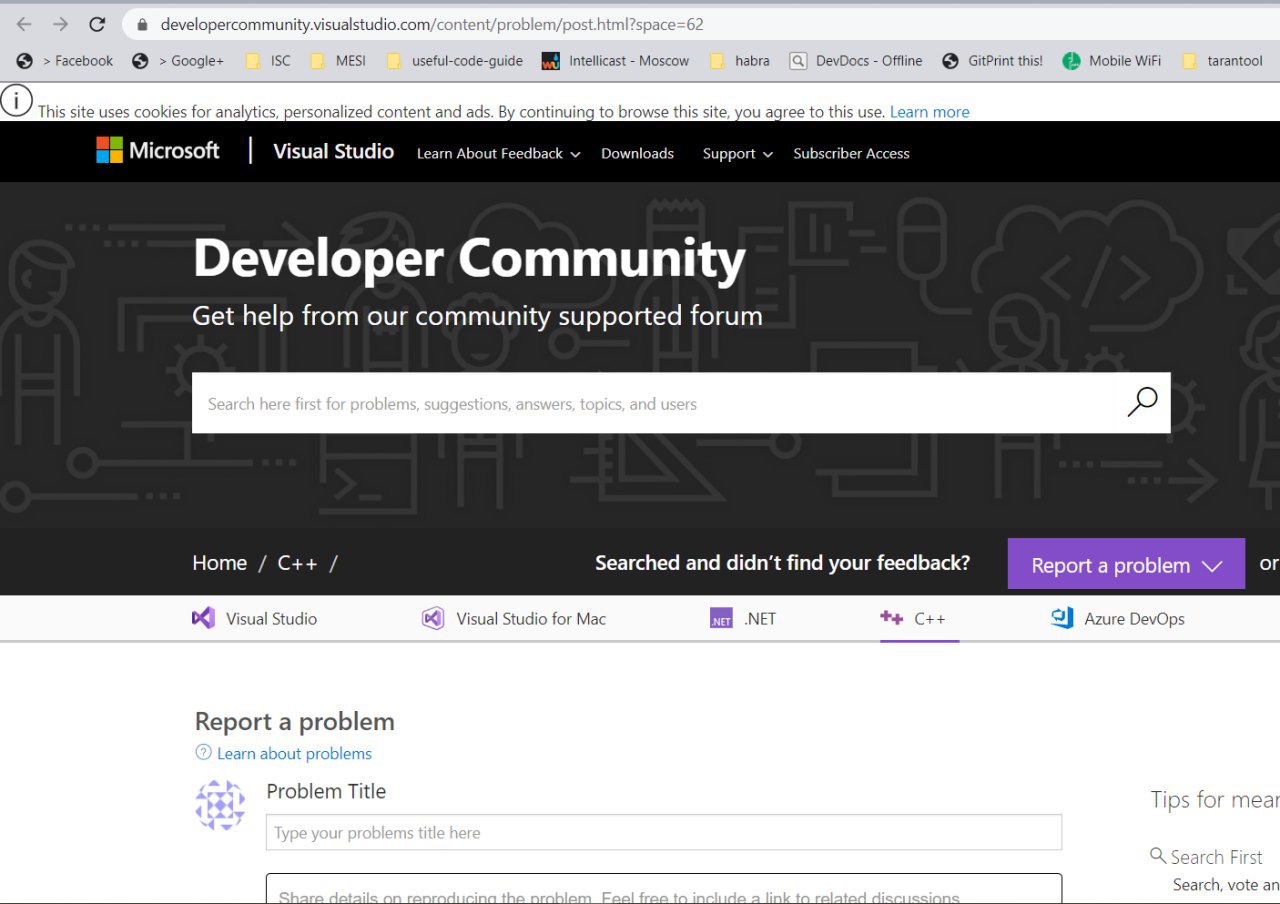Open the tarantool bookmark folder
Image resolution: width=1280 pixels, height=904 pixels.
tap(1222, 61)
